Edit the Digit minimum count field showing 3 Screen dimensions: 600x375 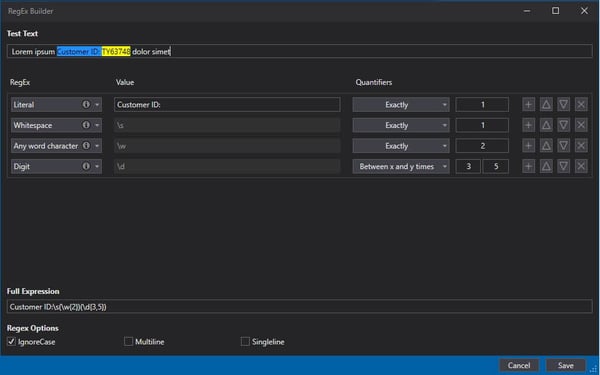[468, 166]
